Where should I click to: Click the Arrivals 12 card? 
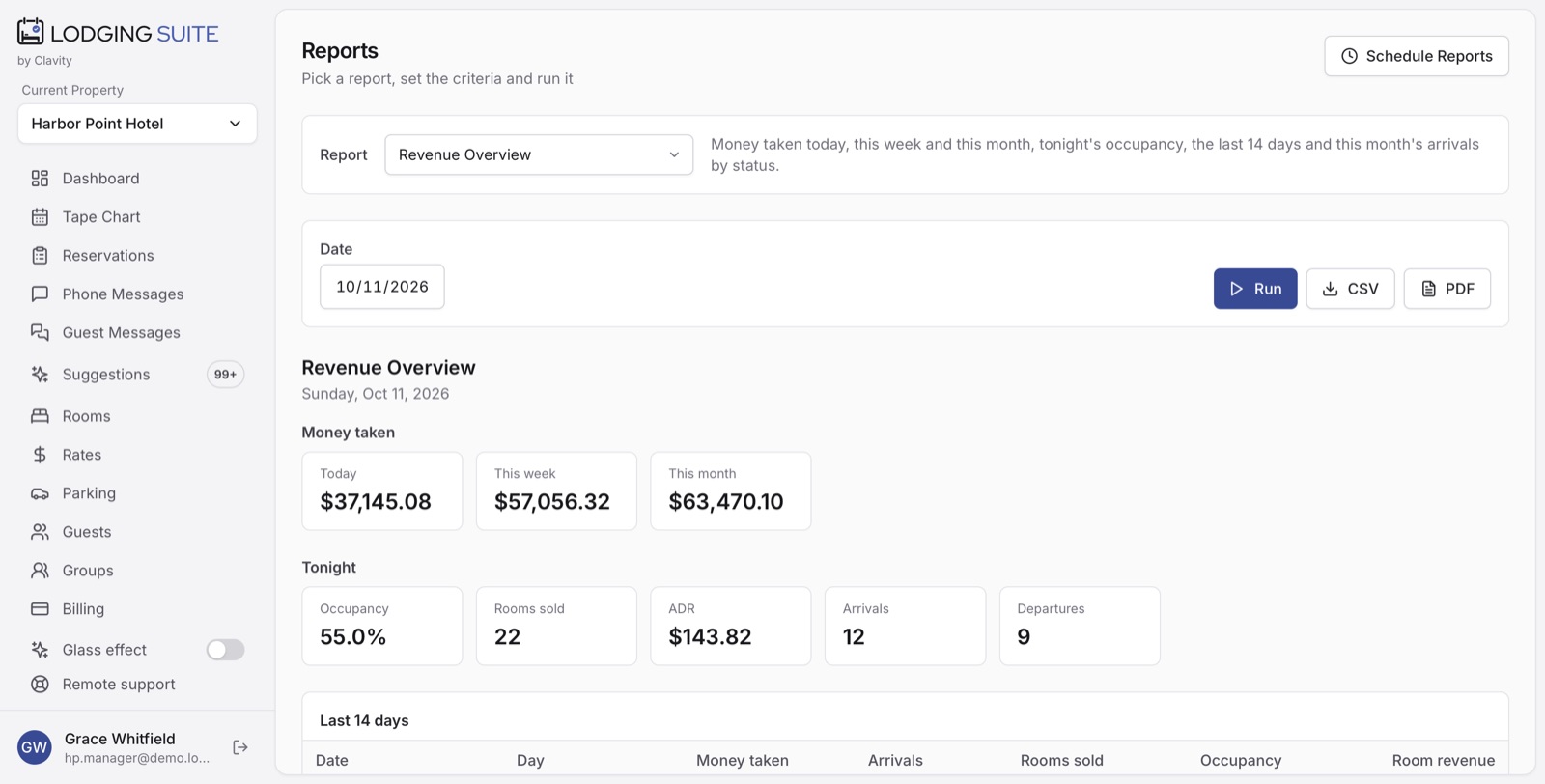(905, 626)
